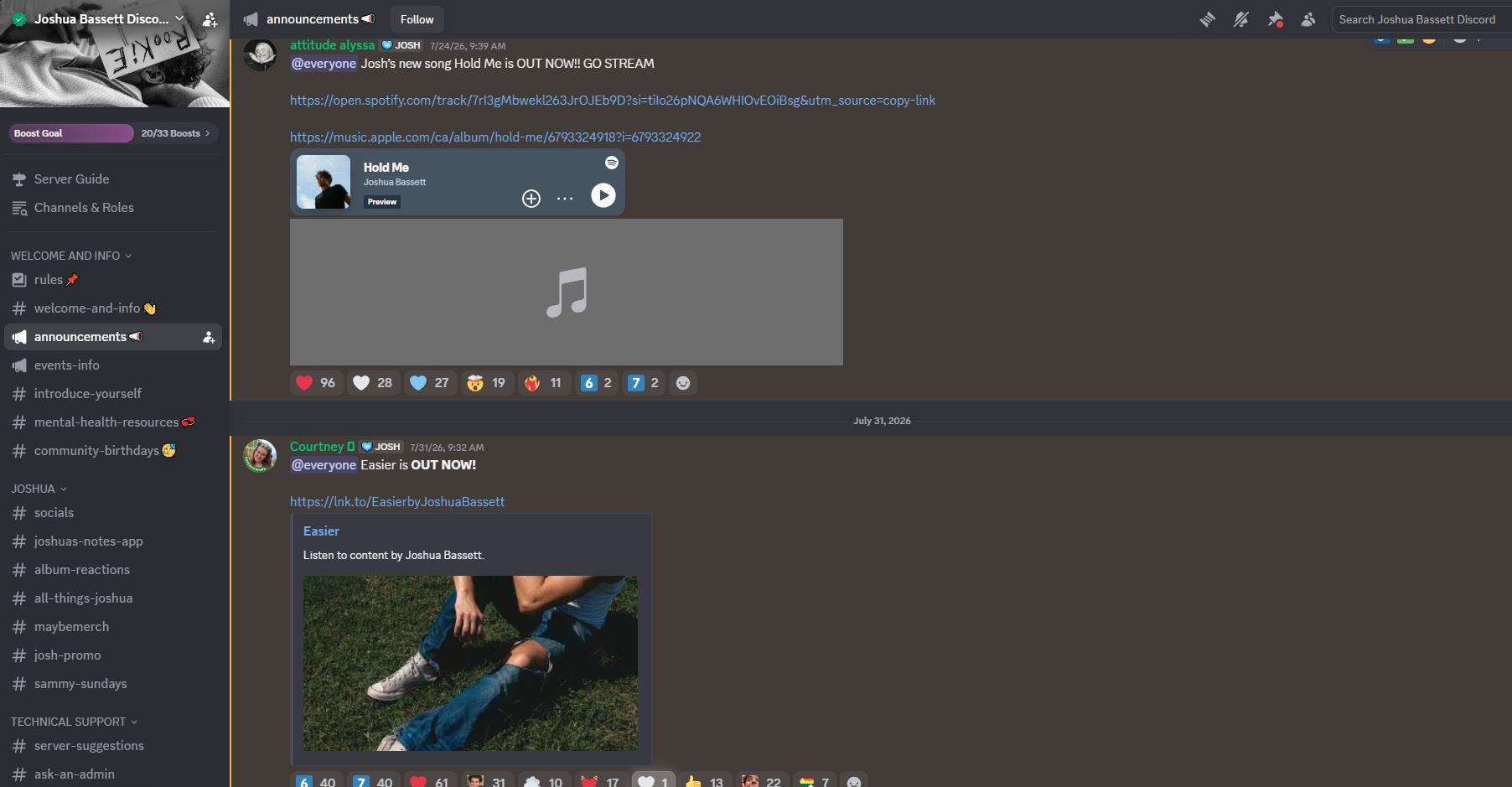Click invite people icon beside server name
The height and width of the screenshot is (787, 1512).
click(210, 18)
